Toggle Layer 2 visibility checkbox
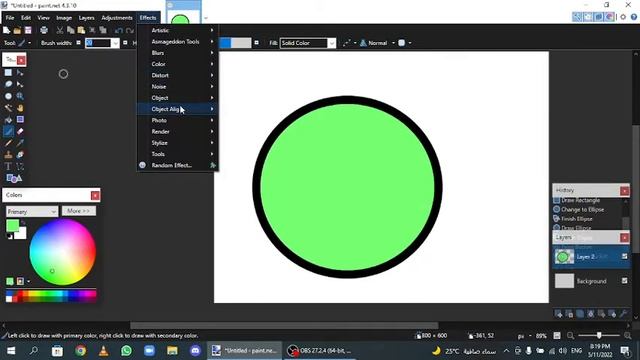Viewport: 640px width, 360px height. (624, 256)
